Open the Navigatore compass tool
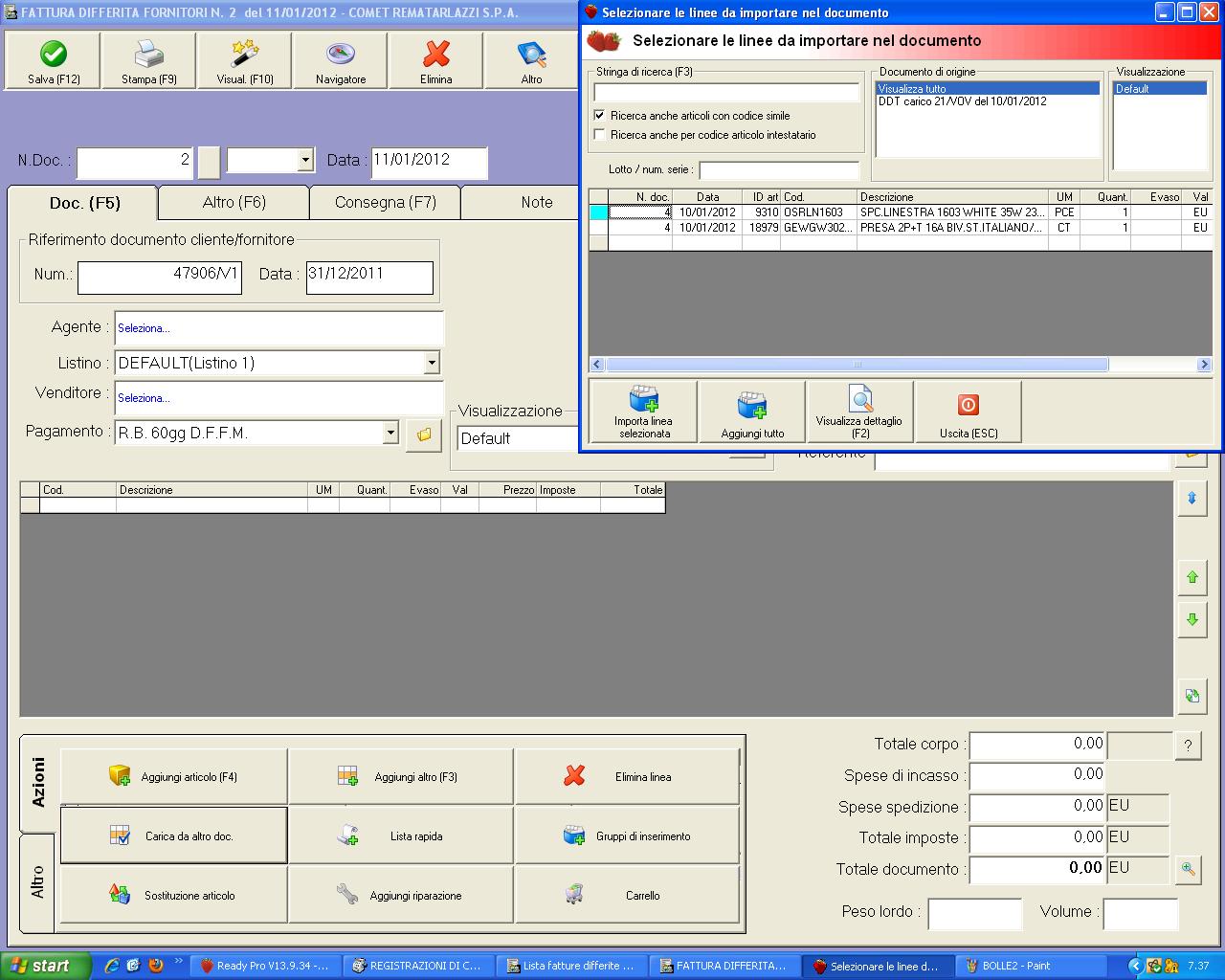1225x980 pixels. point(341,54)
